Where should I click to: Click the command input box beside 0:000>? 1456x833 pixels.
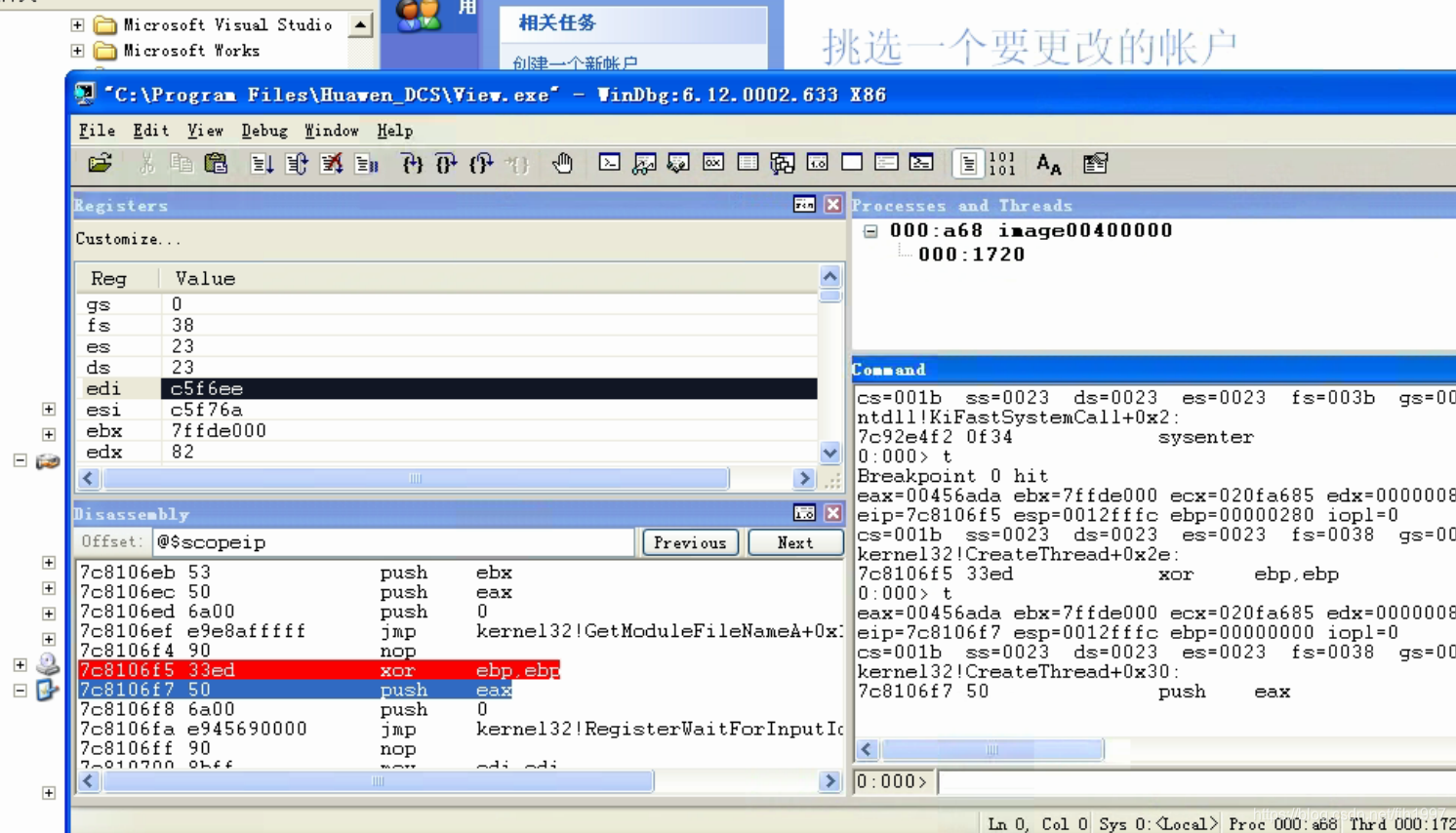coord(1196,781)
